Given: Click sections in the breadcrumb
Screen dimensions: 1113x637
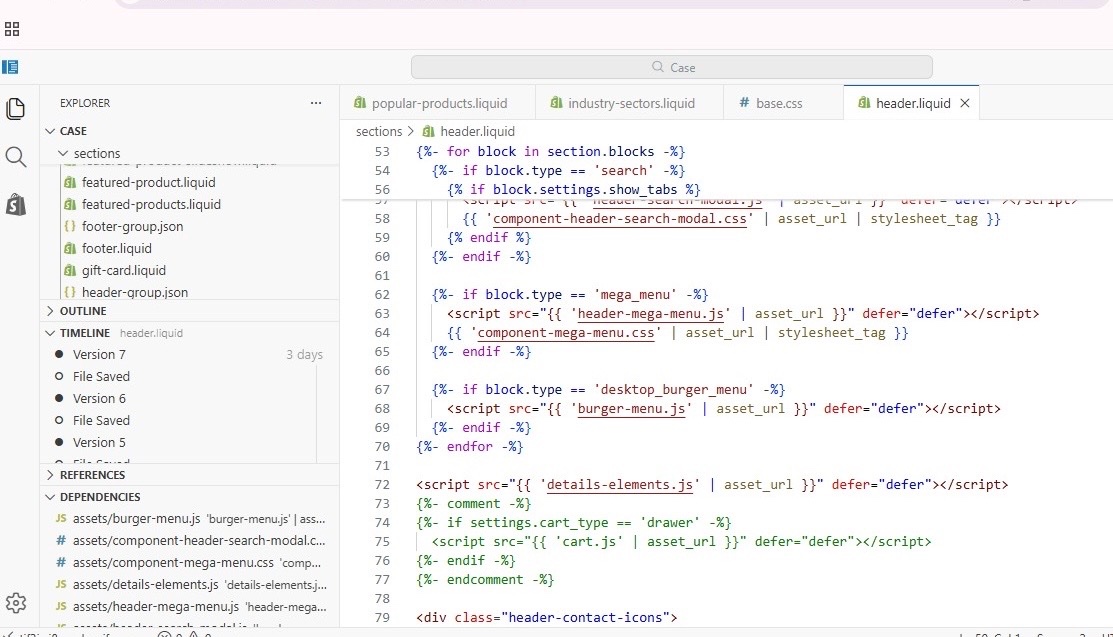Looking at the screenshot, I should point(379,131).
